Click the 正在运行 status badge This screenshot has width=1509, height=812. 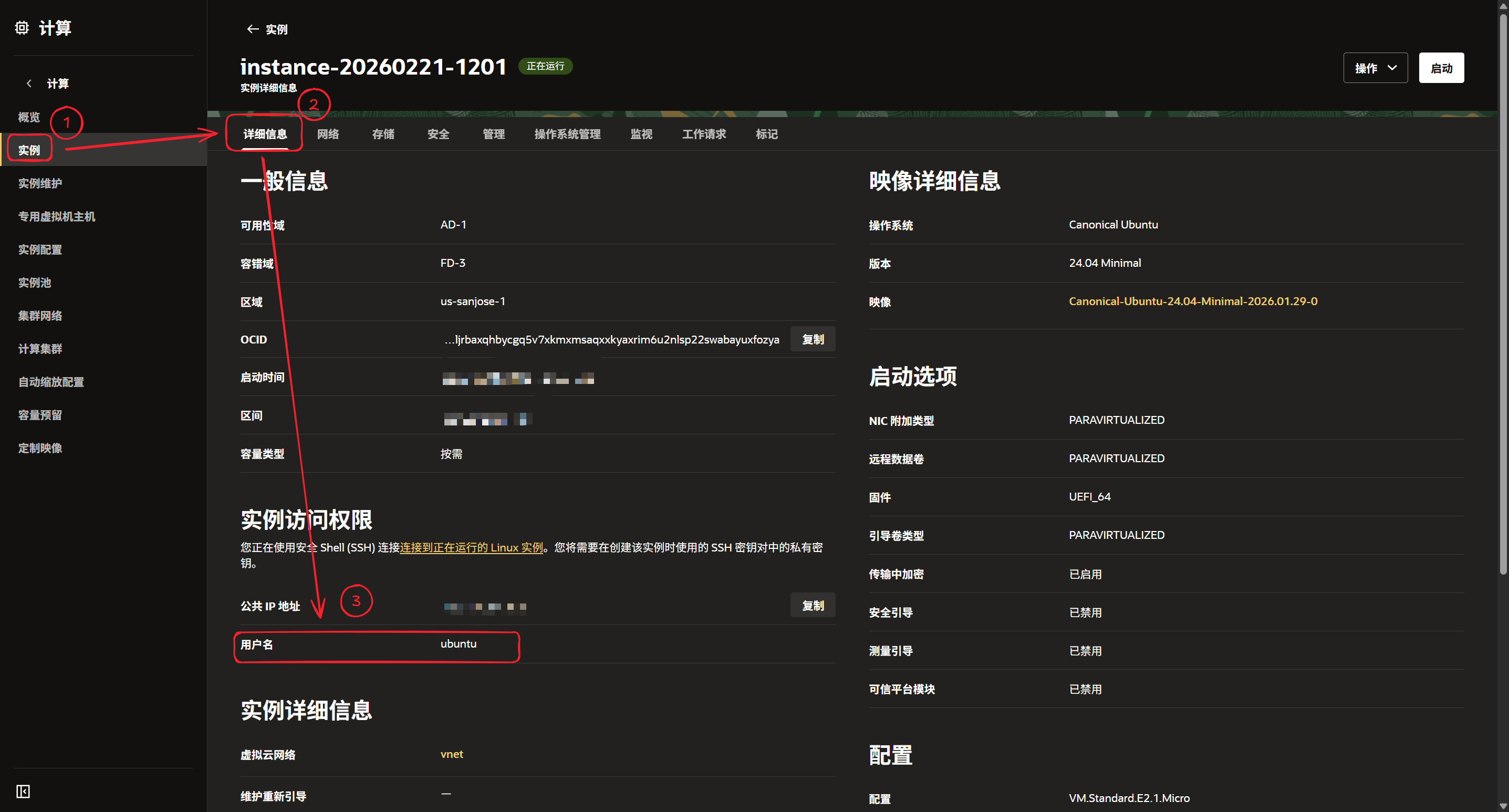(x=545, y=66)
